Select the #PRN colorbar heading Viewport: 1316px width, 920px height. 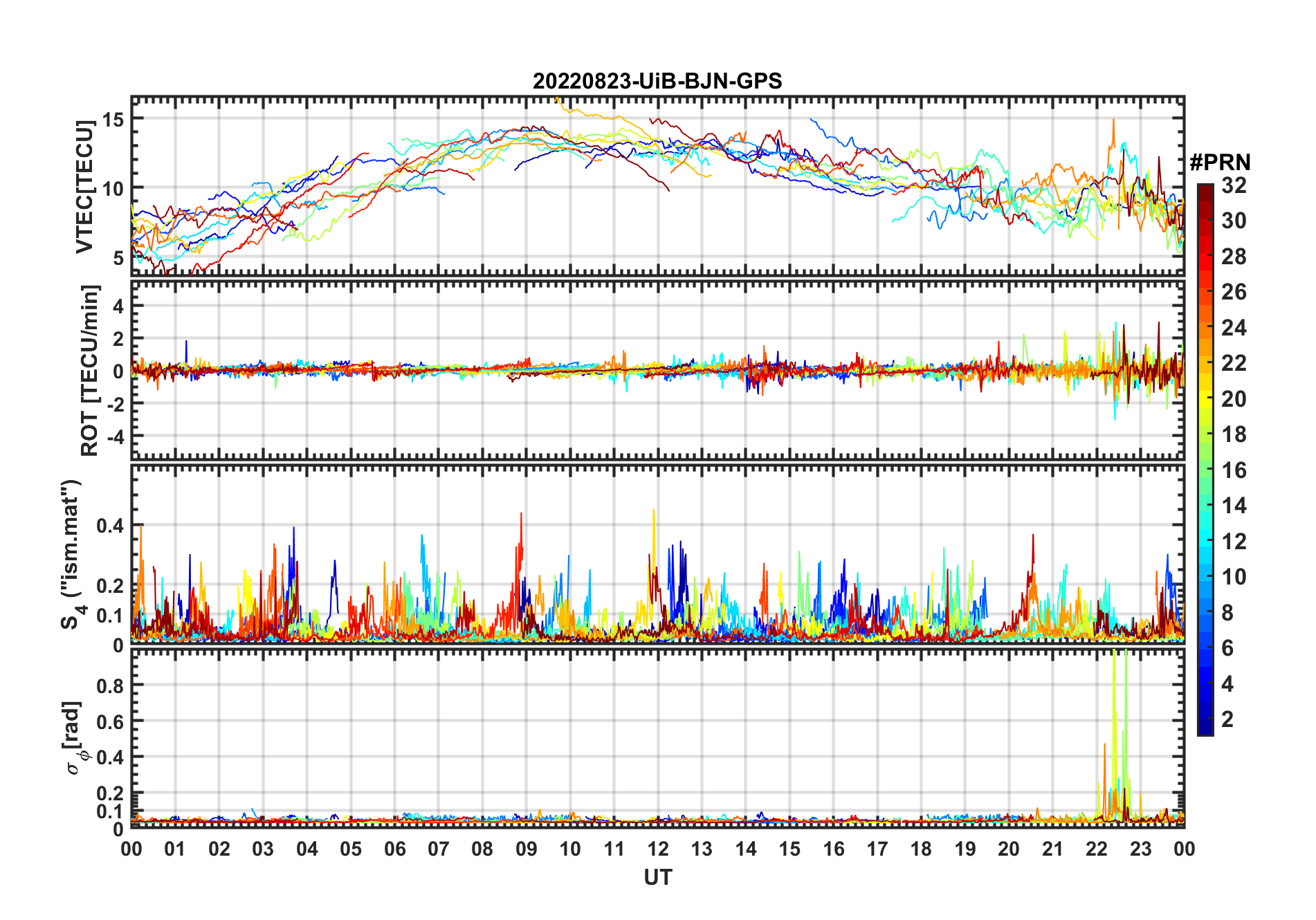[x=1220, y=163]
